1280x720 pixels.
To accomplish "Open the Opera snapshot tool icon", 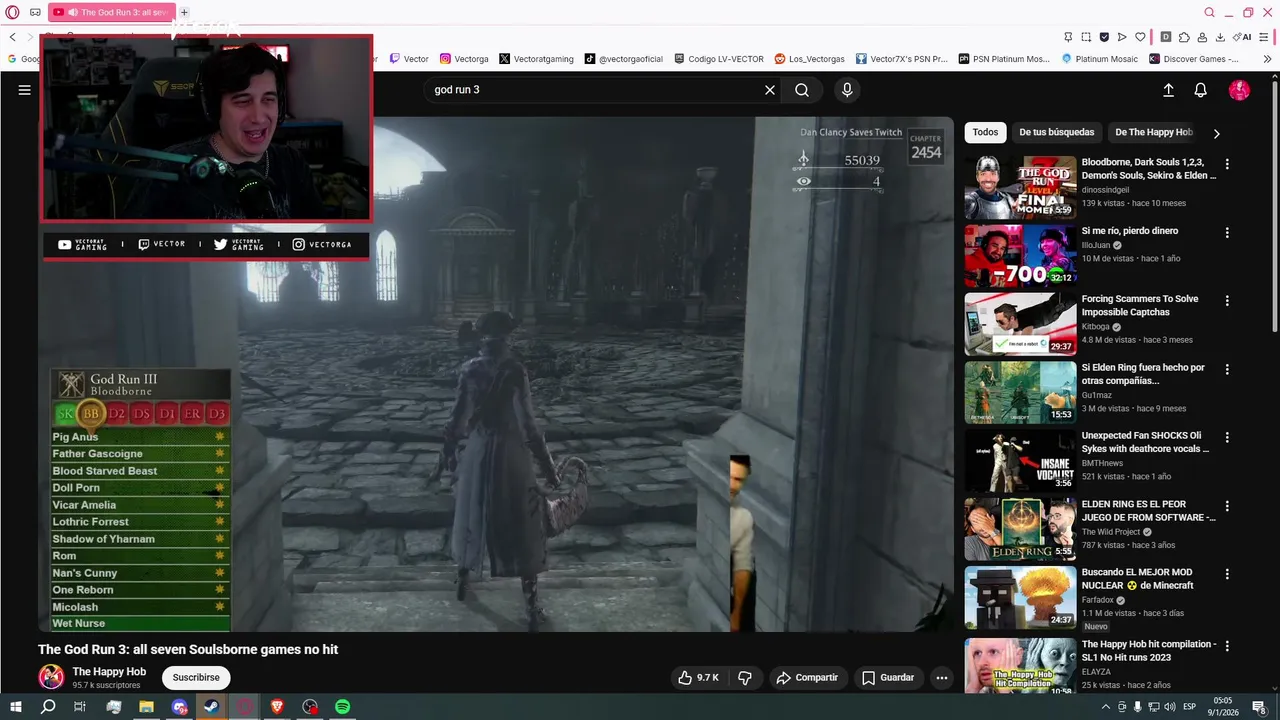I will [x=1086, y=37].
